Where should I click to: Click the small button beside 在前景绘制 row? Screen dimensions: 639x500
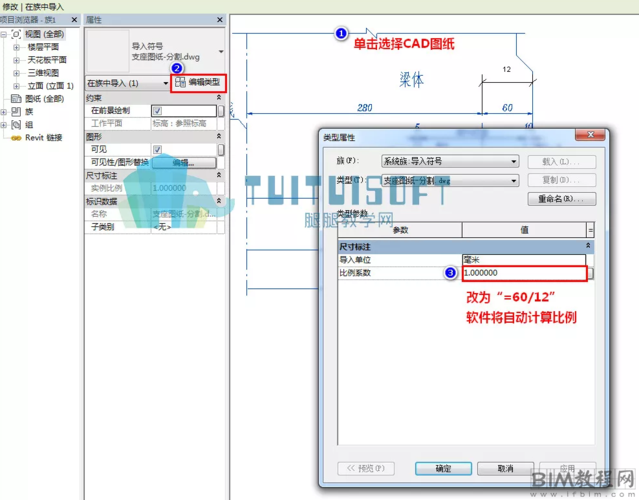(x=221, y=111)
